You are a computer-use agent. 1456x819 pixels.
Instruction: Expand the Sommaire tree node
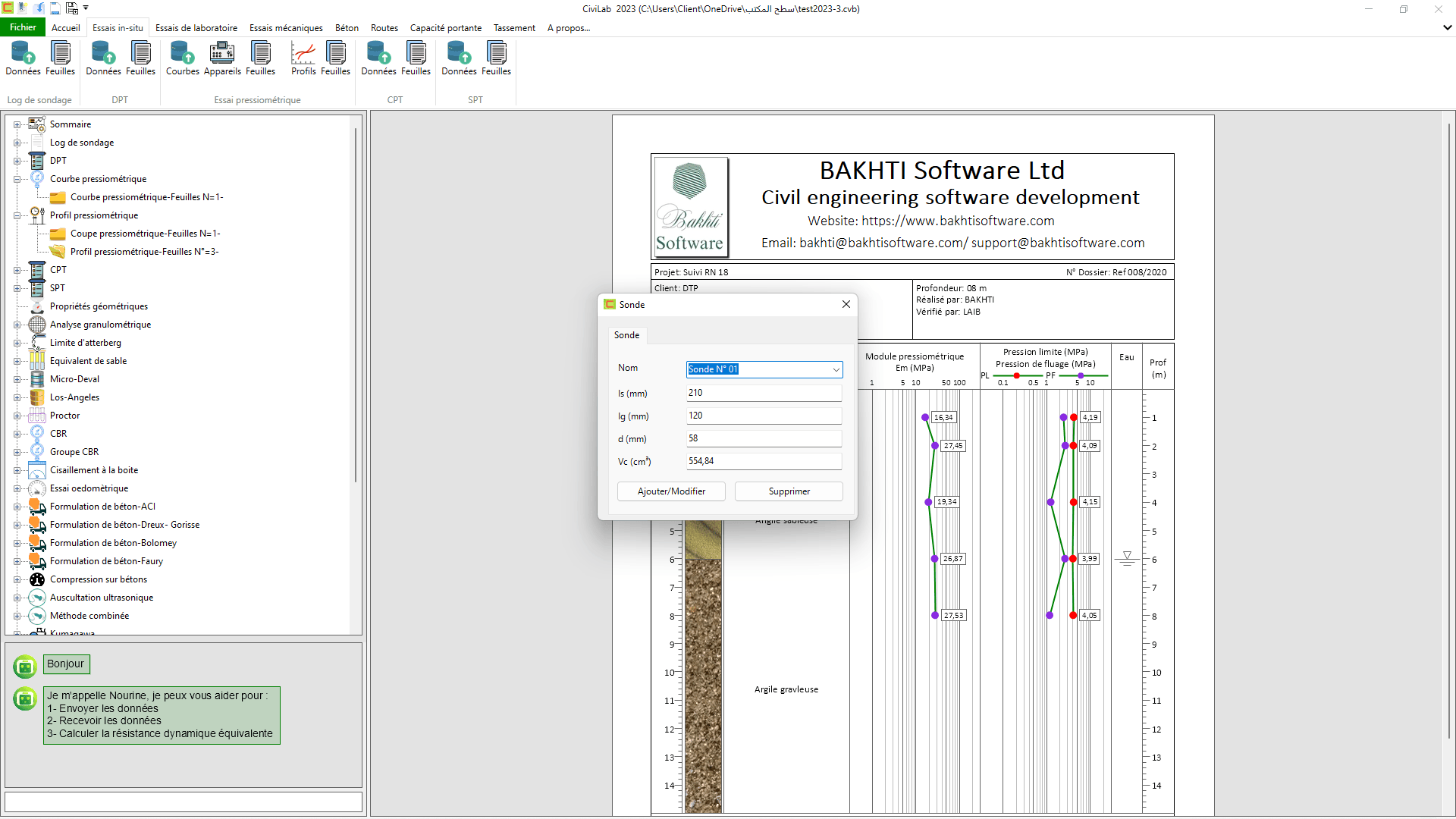[x=17, y=124]
